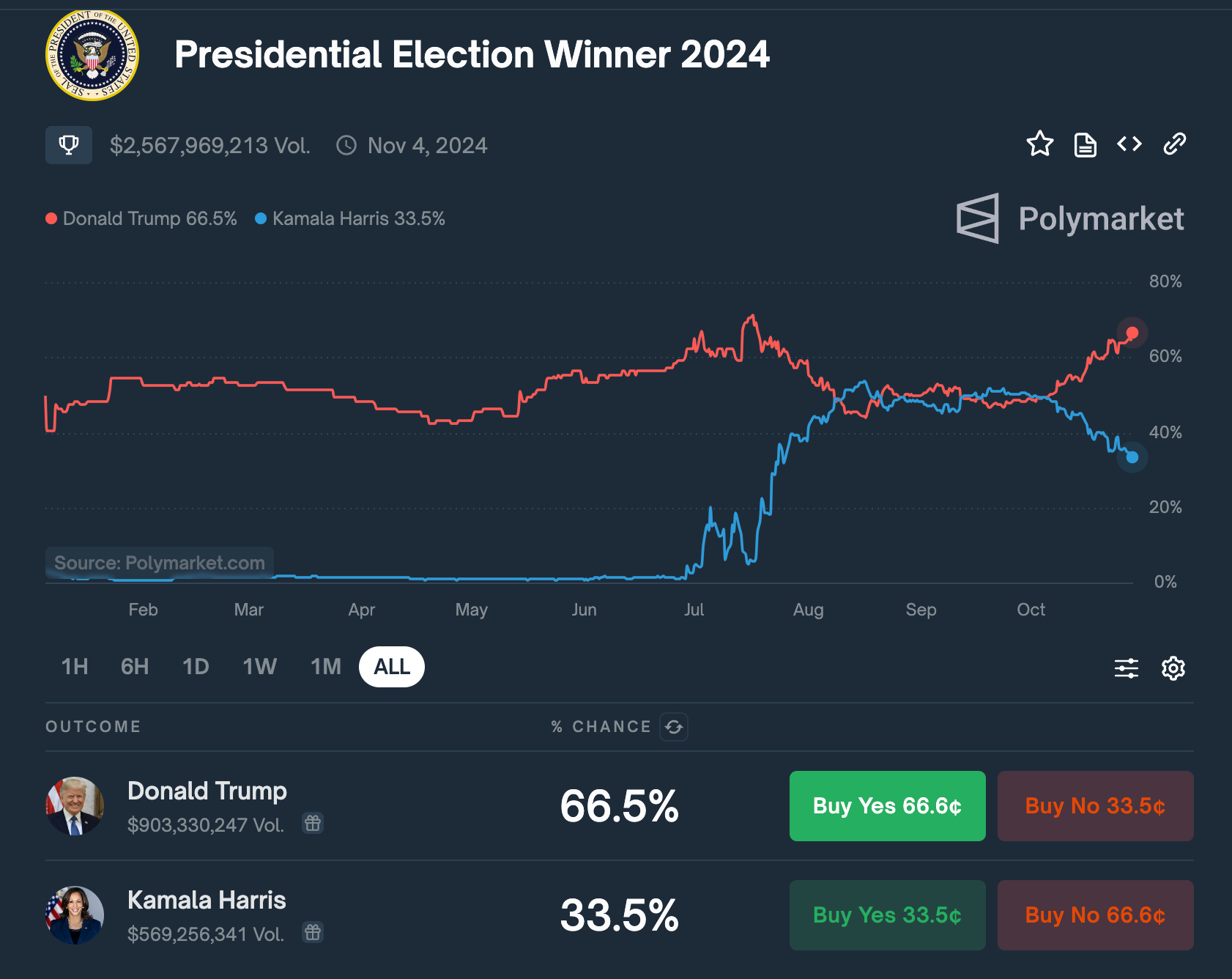Click the red Trump chart endpoint dot

[x=1132, y=333]
